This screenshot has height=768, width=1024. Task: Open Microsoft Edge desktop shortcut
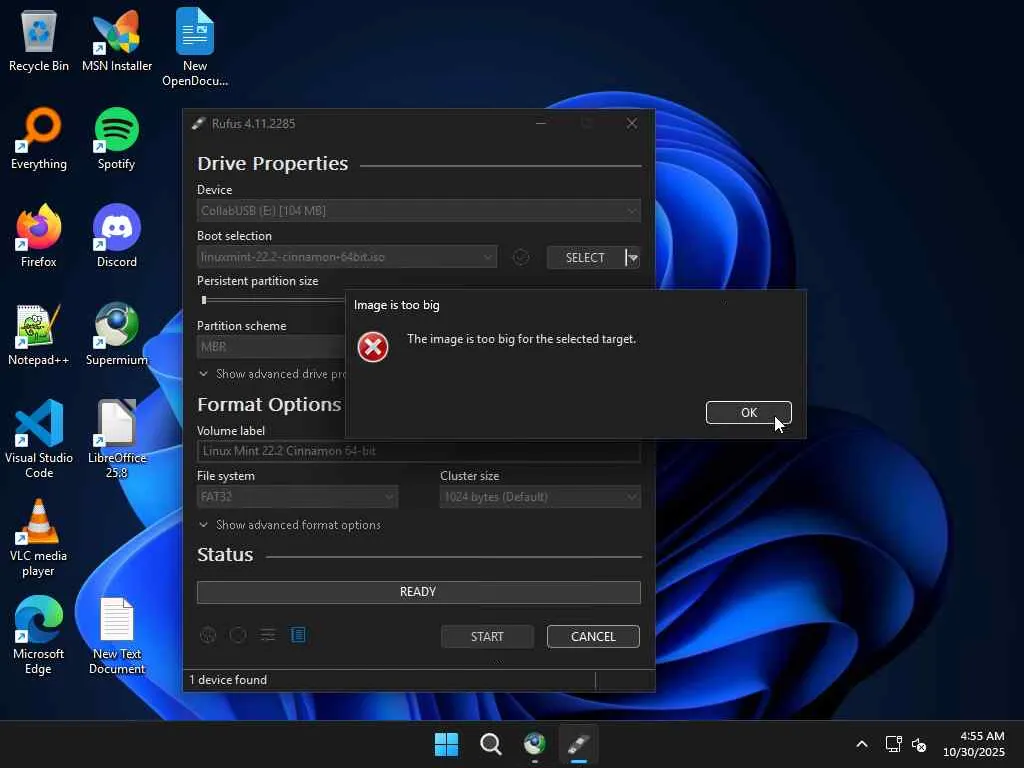39,635
